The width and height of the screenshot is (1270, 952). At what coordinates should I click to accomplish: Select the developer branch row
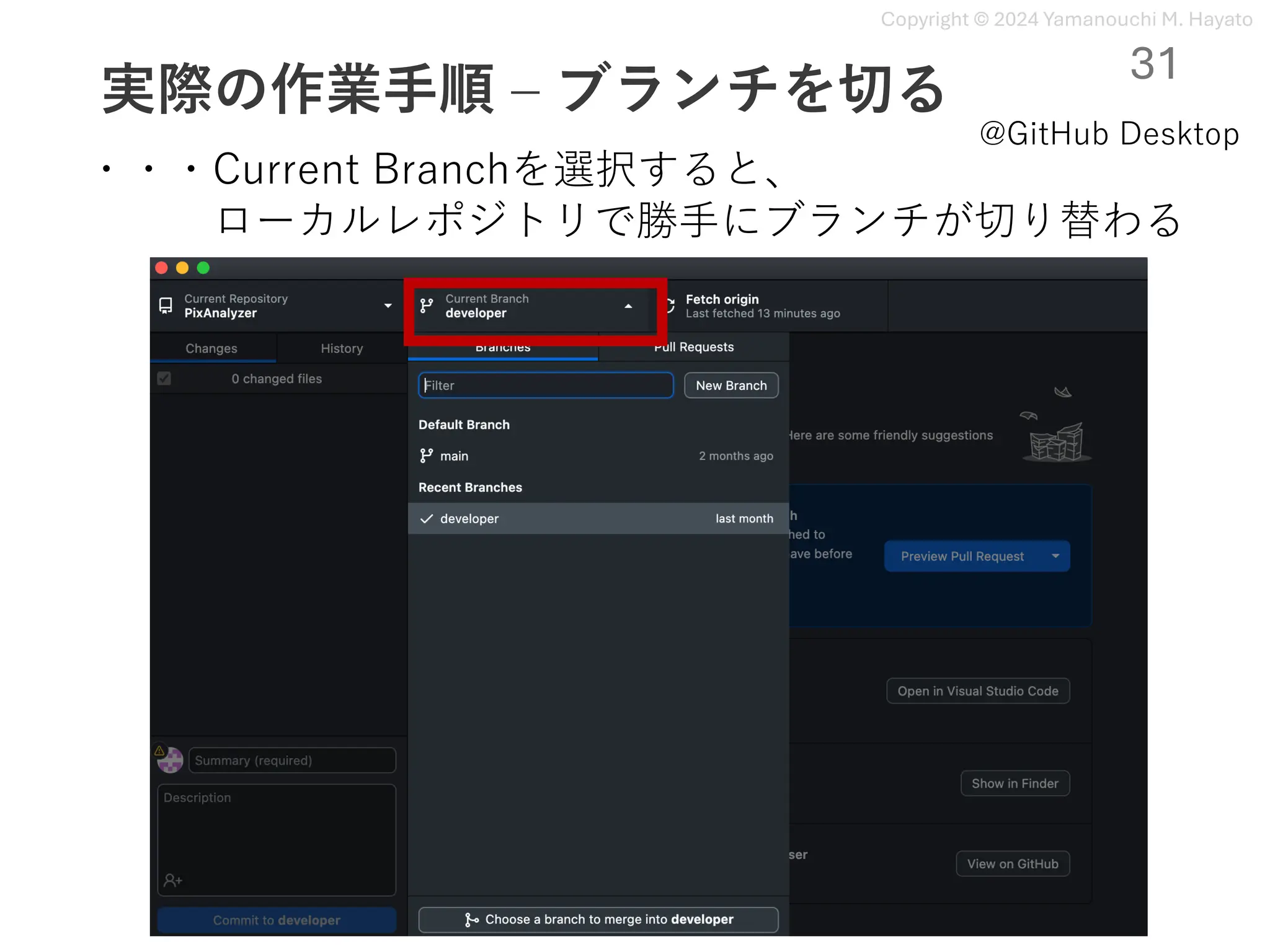click(x=598, y=519)
